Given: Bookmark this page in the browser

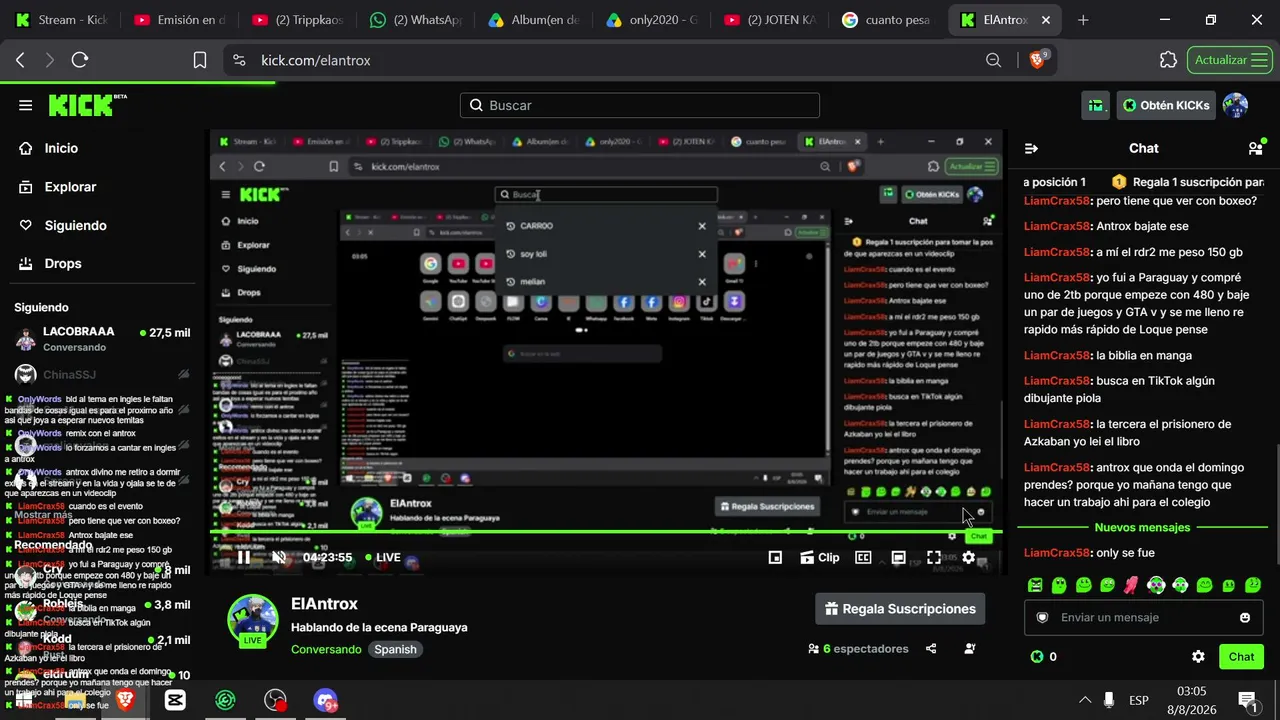Looking at the screenshot, I should (200, 60).
